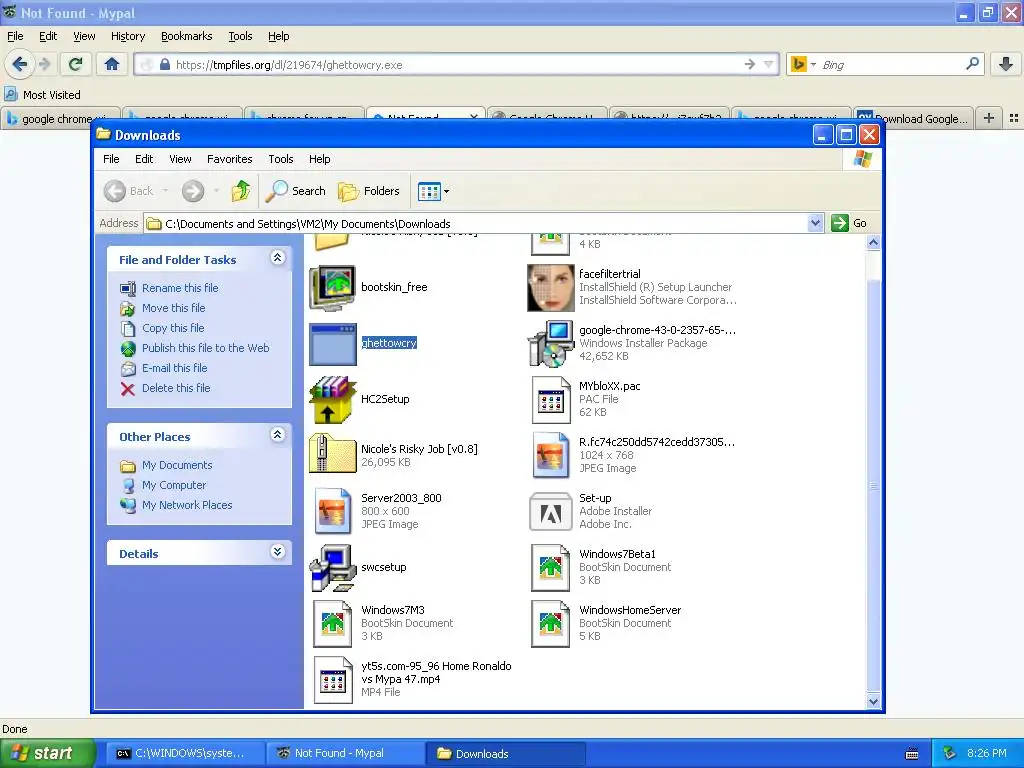The height and width of the screenshot is (768, 1024).
Task: Select the yt5s.com Ronaldo MP4 file icon
Action: coord(332,679)
